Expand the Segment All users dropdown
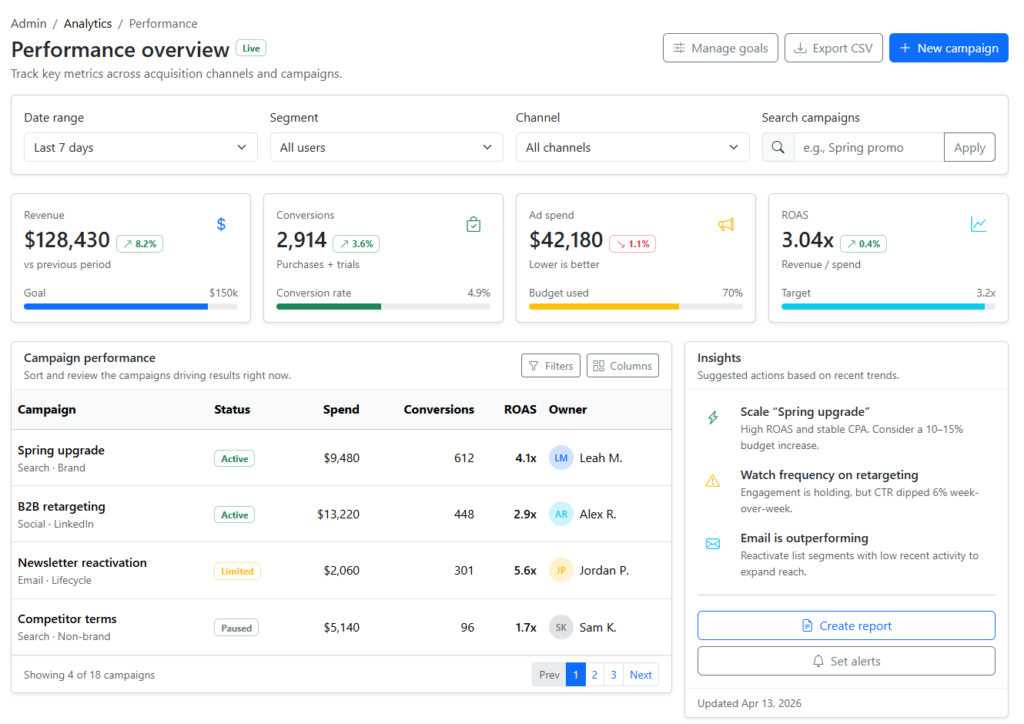 click(386, 147)
